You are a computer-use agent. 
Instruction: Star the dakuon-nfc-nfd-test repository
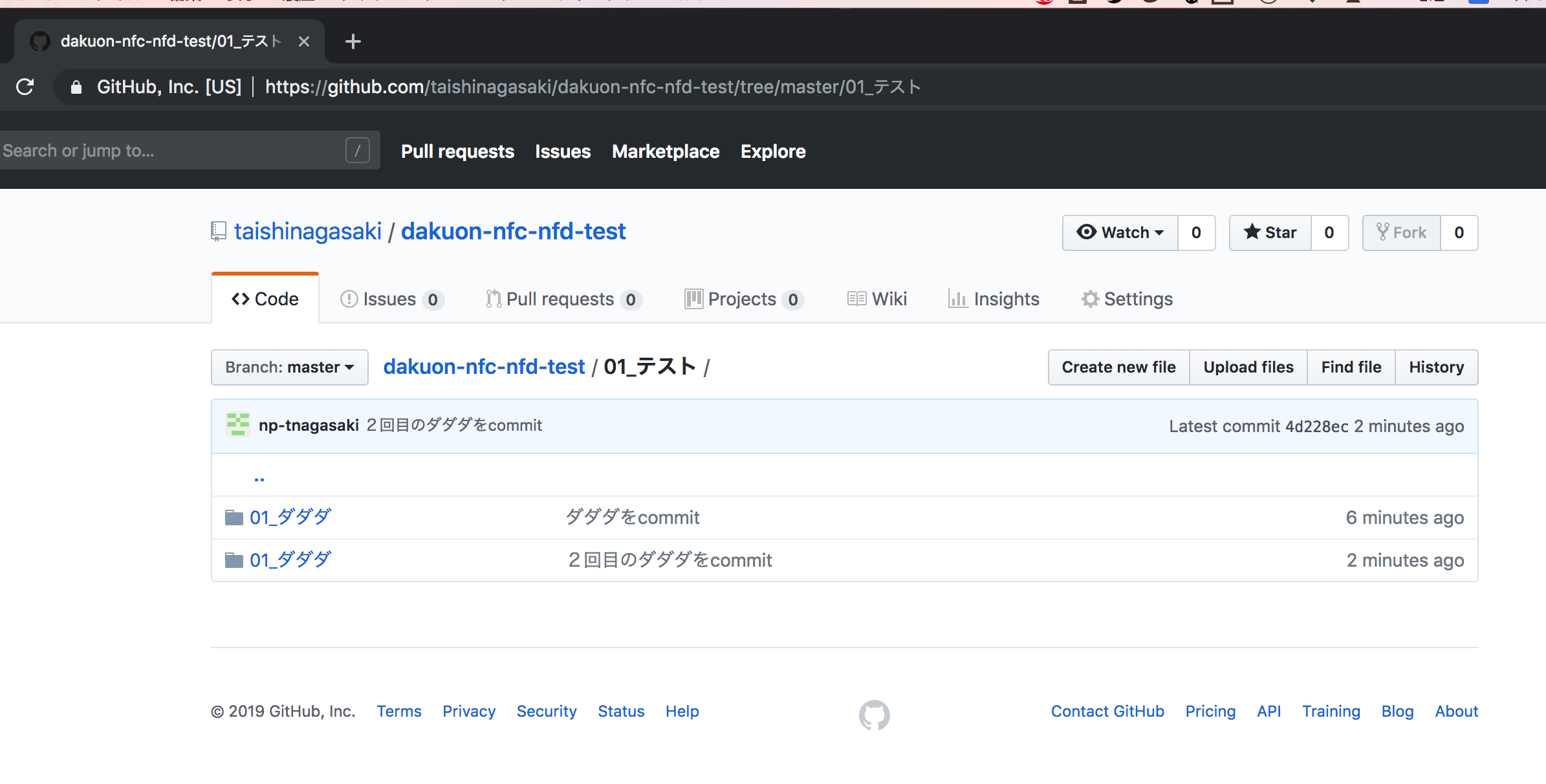(1269, 232)
